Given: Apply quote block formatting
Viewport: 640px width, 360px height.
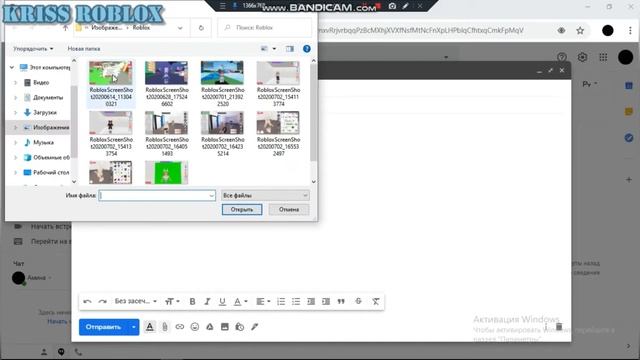Looking at the screenshot, I should [x=341, y=302].
